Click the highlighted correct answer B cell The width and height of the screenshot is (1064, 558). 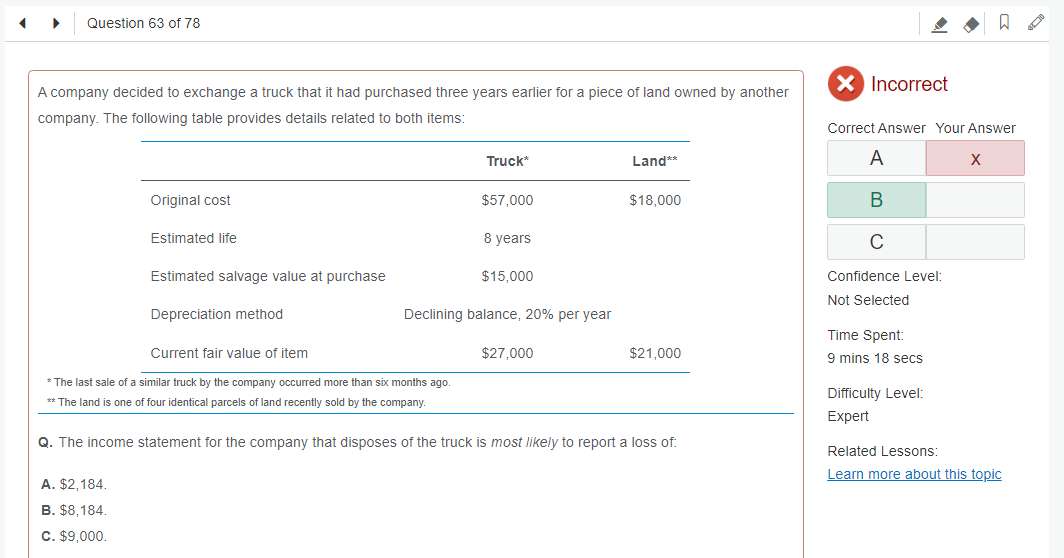point(877,200)
